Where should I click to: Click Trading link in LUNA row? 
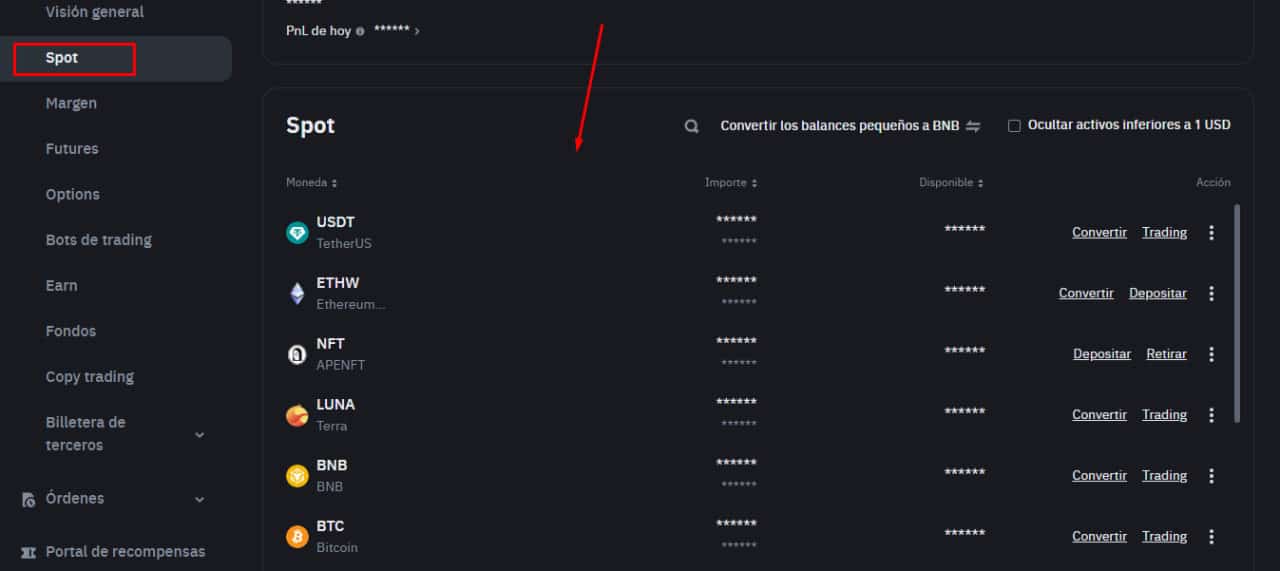point(1165,415)
